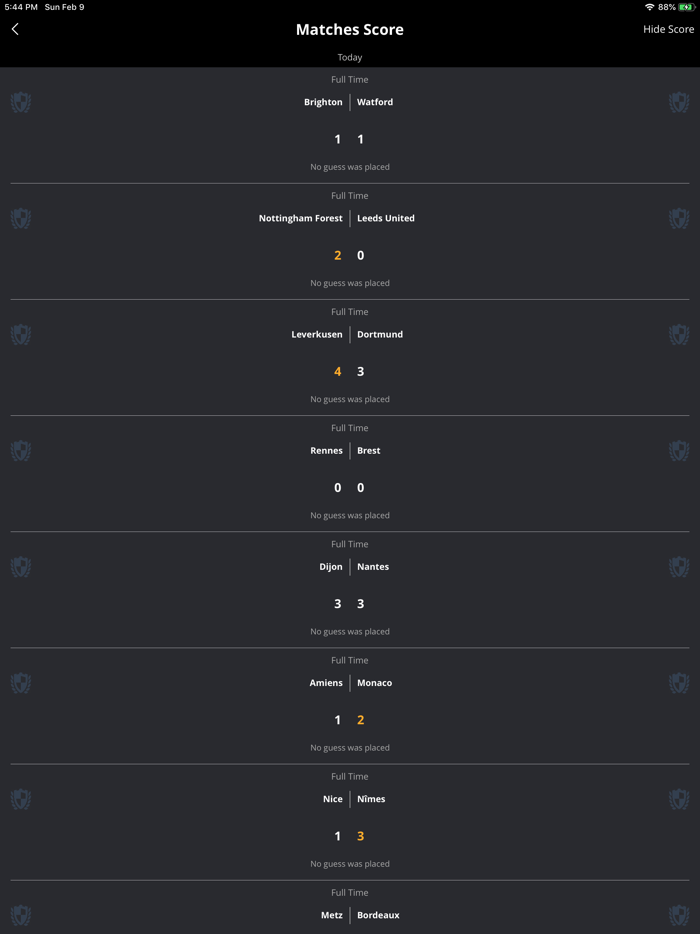Select the Nottingham Forest crest icon
This screenshot has height=934, width=700.
point(21,218)
